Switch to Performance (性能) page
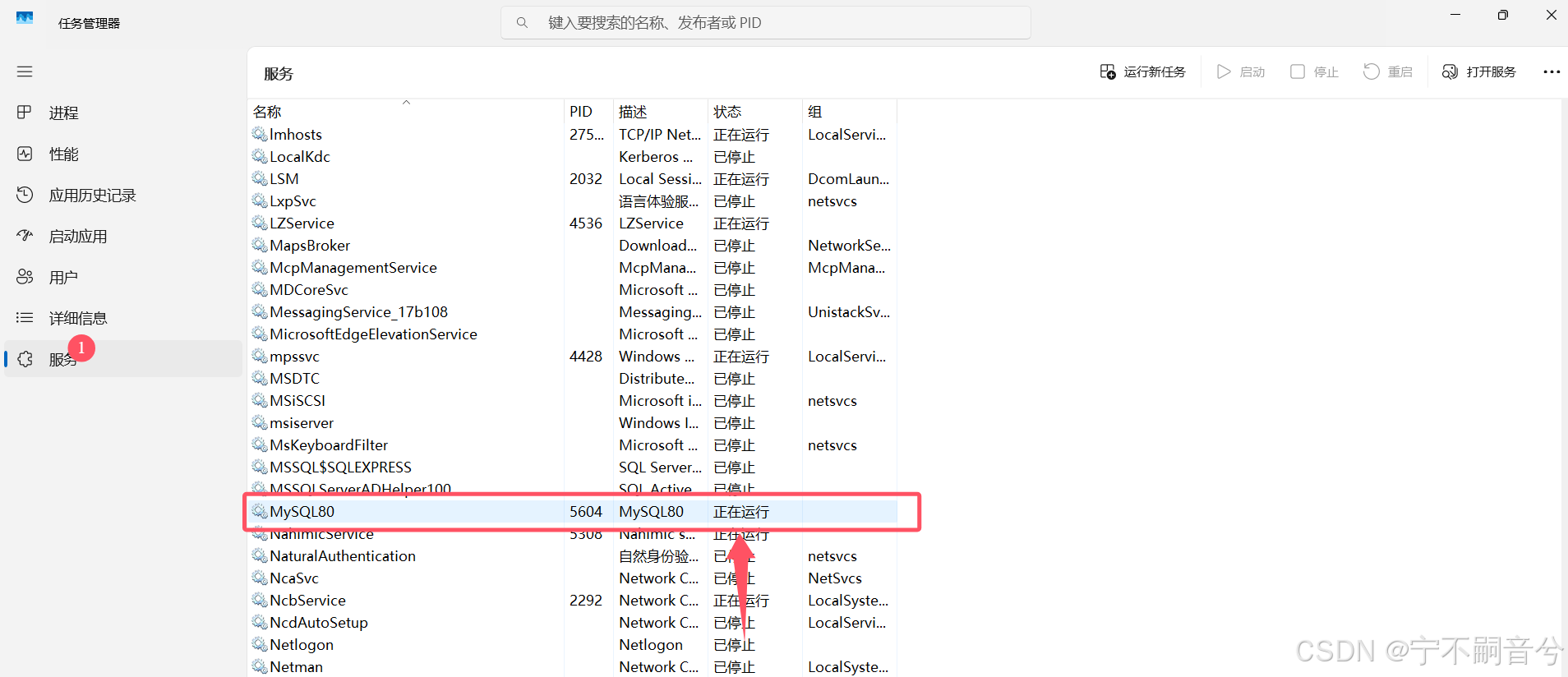 coord(123,154)
